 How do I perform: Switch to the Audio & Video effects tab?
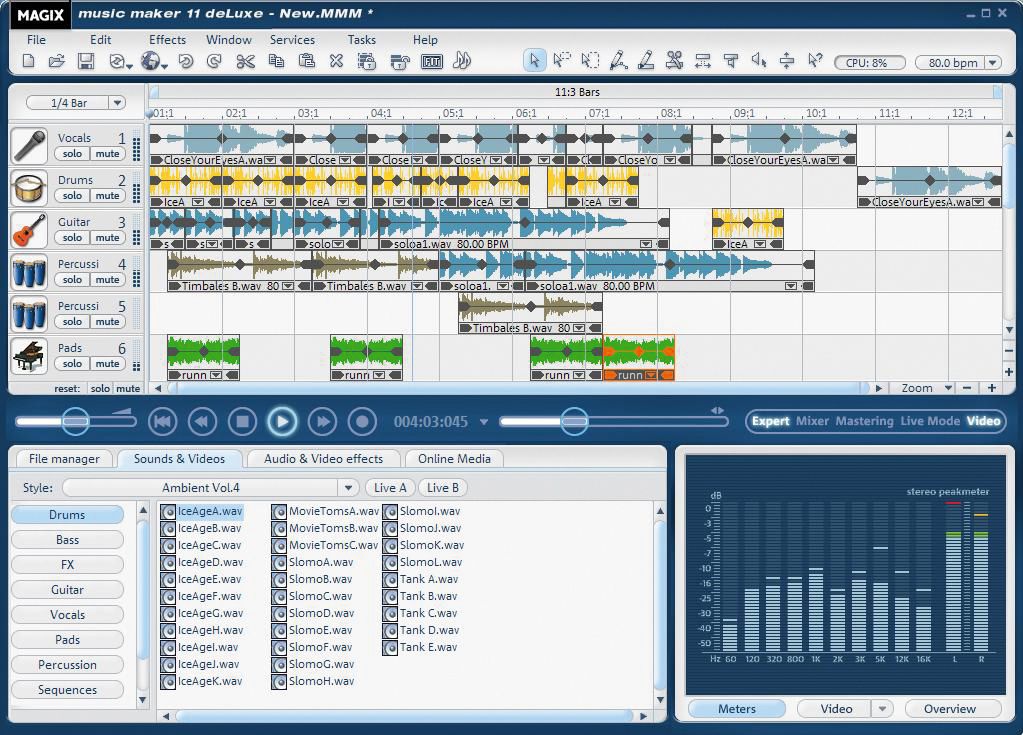coord(328,459)
